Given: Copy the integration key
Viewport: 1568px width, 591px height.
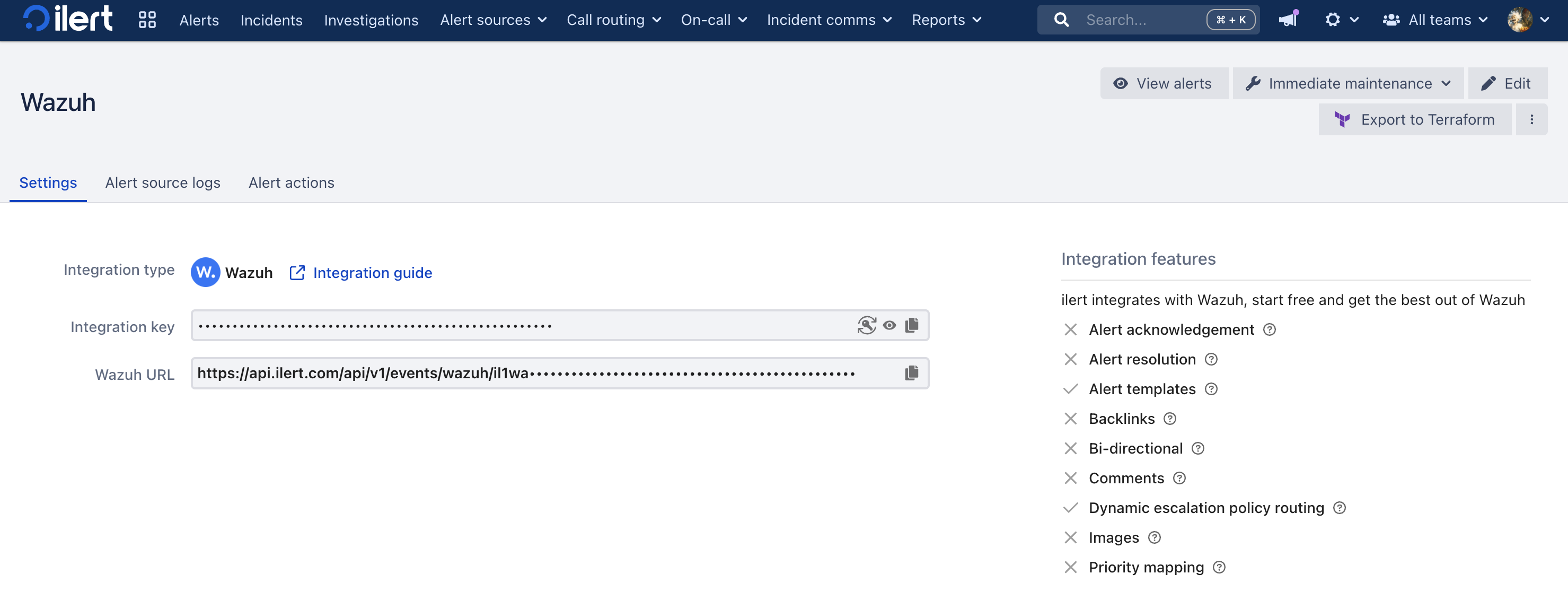Looking at the screenshot, I should 911,325.
